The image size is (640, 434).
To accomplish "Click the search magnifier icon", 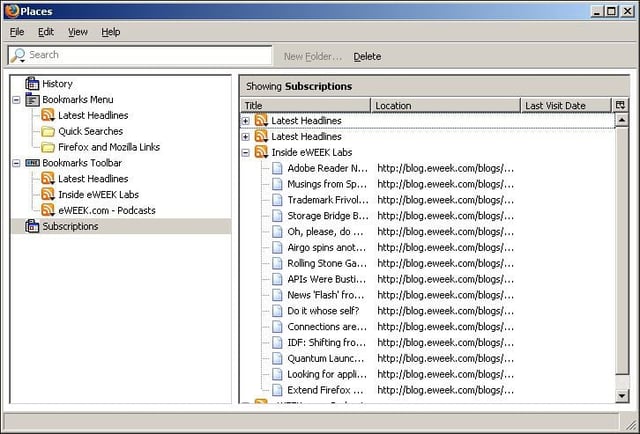I will 18,56.
